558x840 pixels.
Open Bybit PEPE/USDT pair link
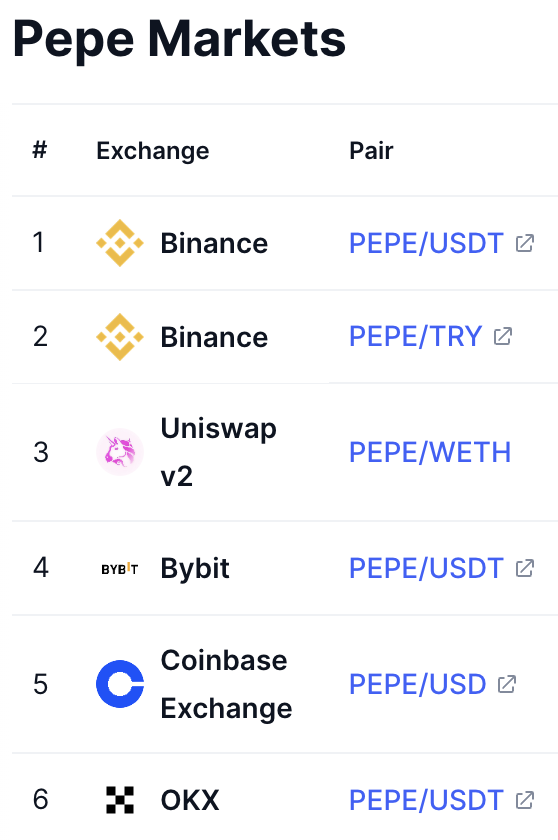(x=426, y=568)
